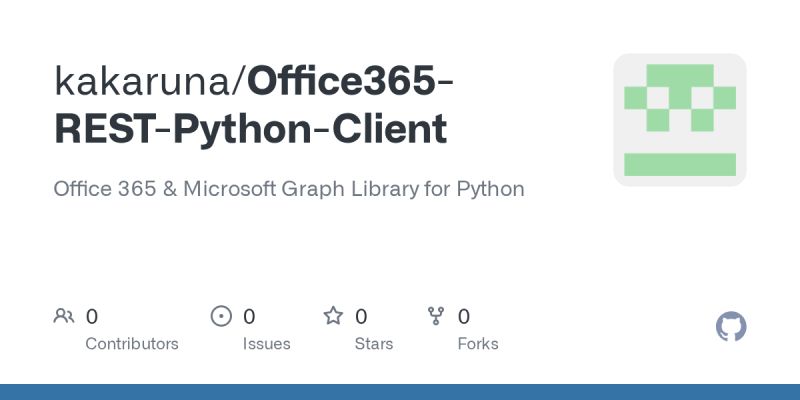
Task: Open the Contributors label
Action: [132, 344]
